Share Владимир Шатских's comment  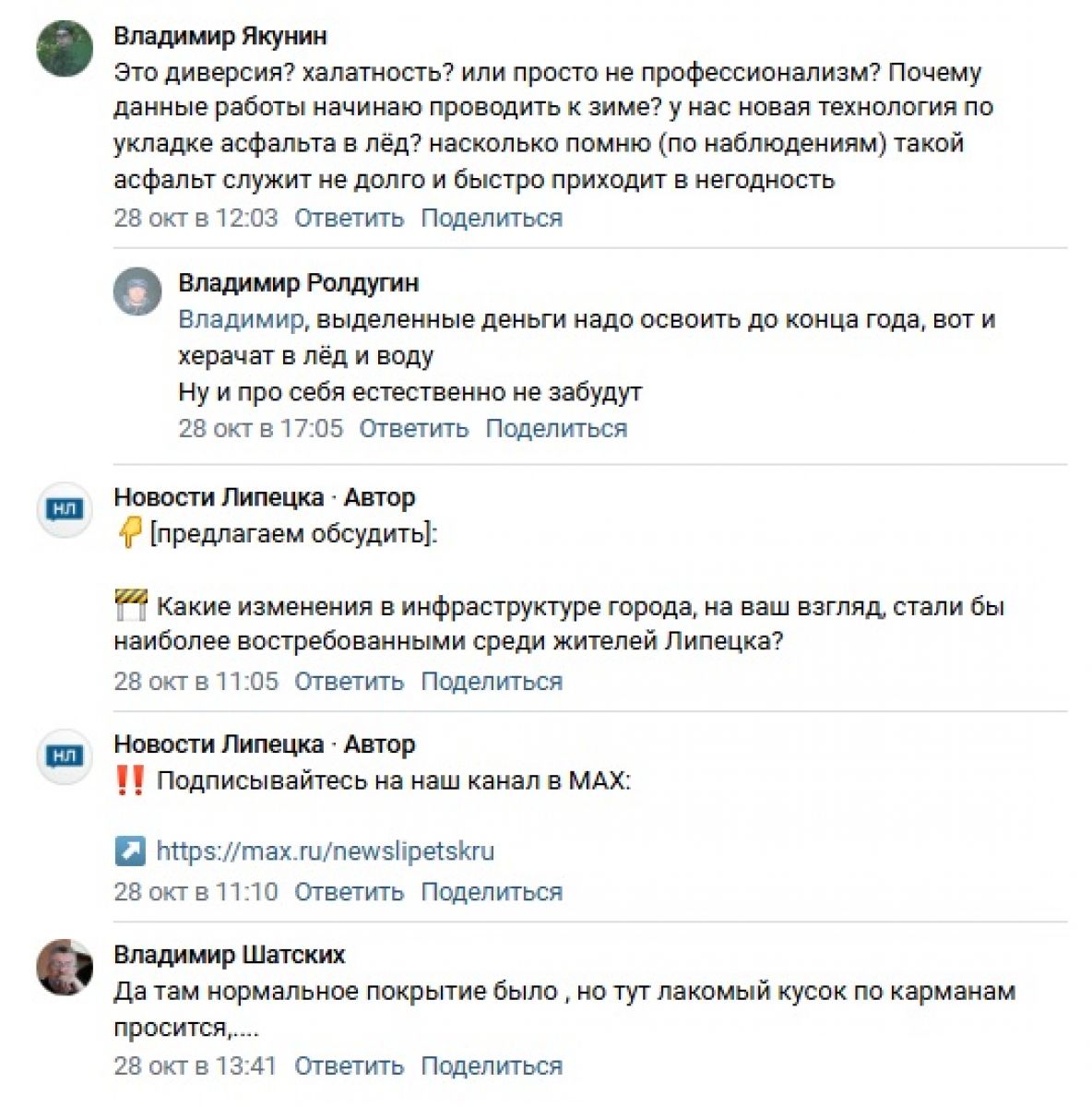(492, 1065)
